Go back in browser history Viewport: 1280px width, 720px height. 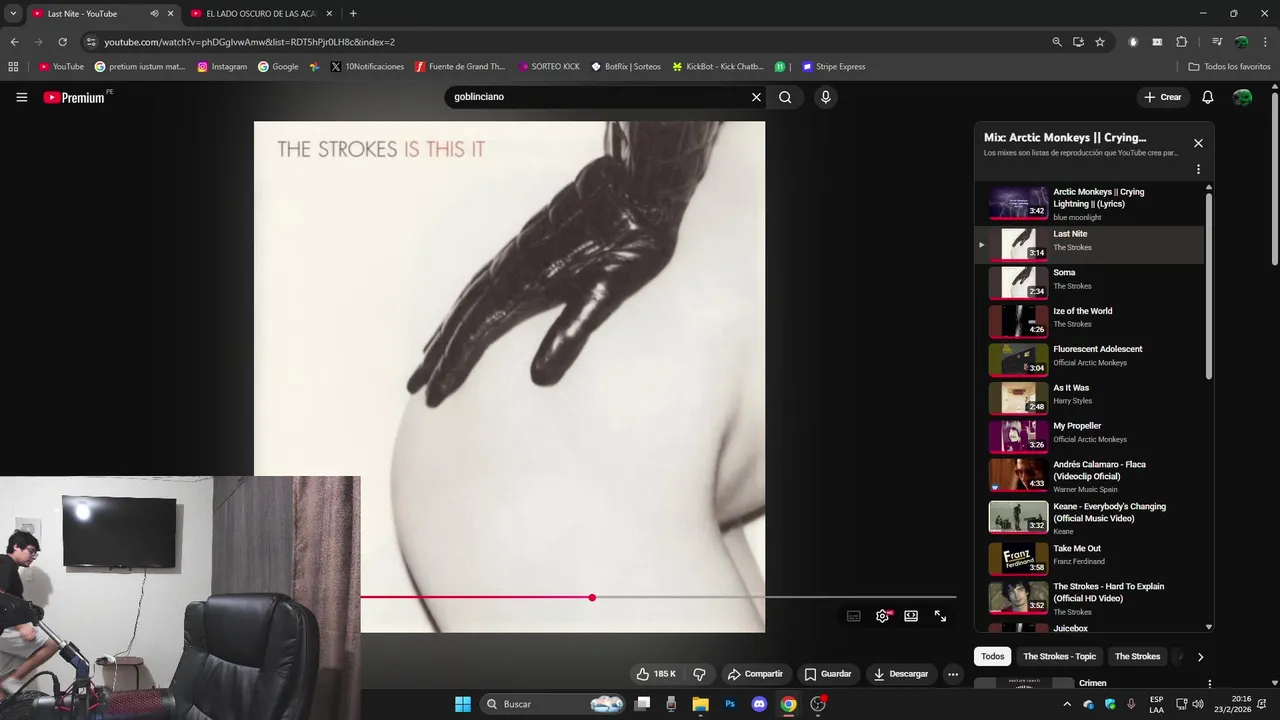[14, 42]
